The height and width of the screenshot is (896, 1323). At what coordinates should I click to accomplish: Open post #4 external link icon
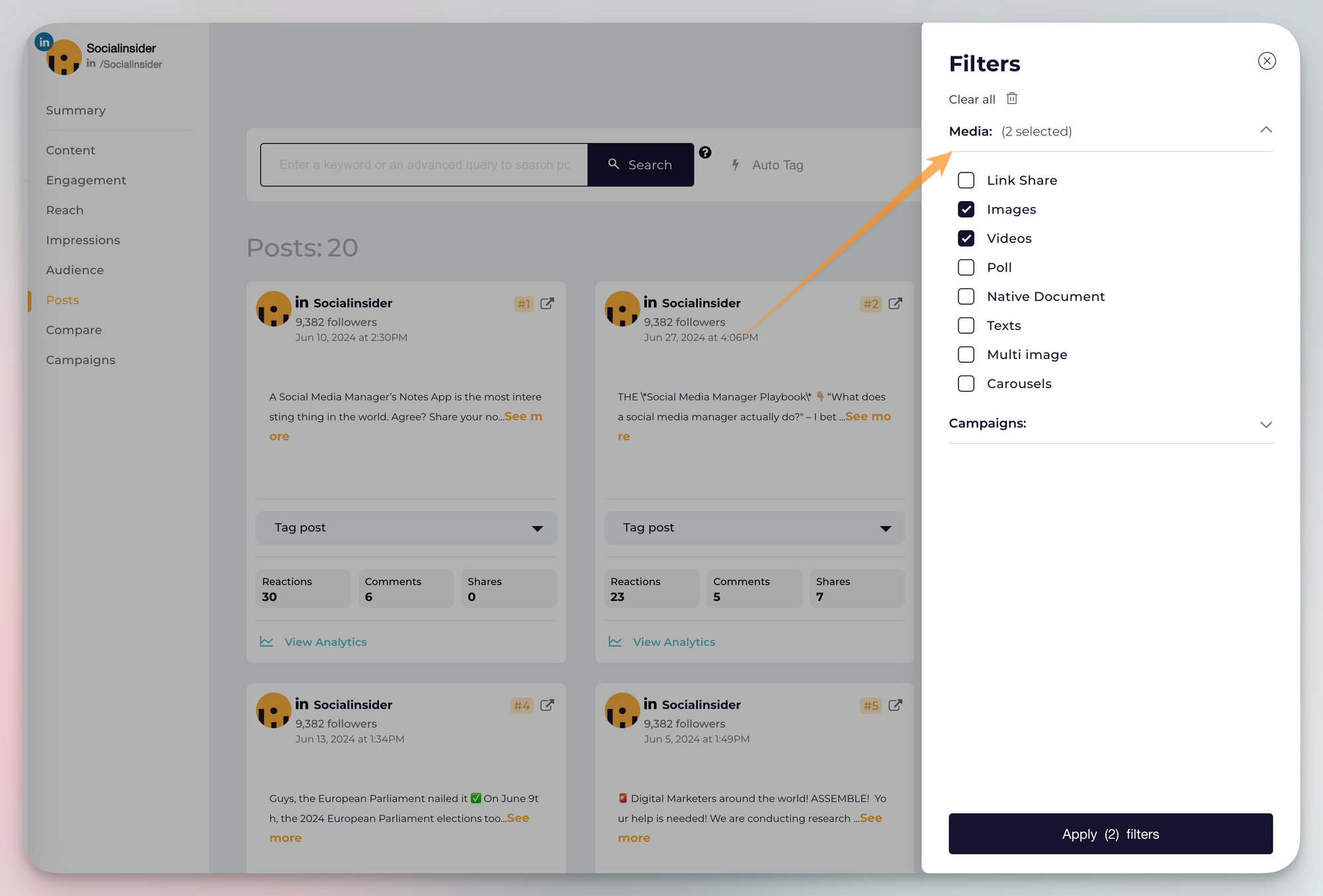[547, 705]
